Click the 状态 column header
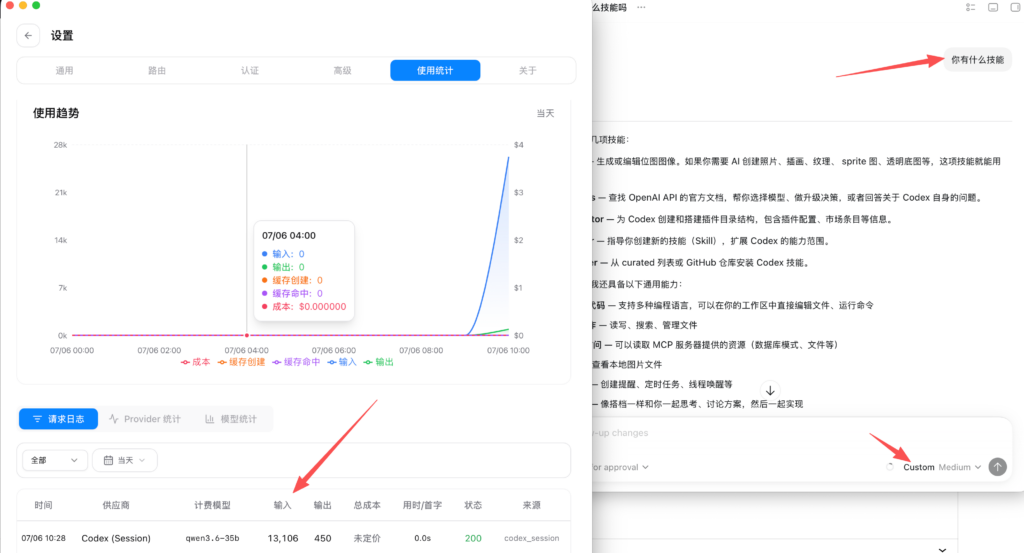1024x553 pixels. 473,505
